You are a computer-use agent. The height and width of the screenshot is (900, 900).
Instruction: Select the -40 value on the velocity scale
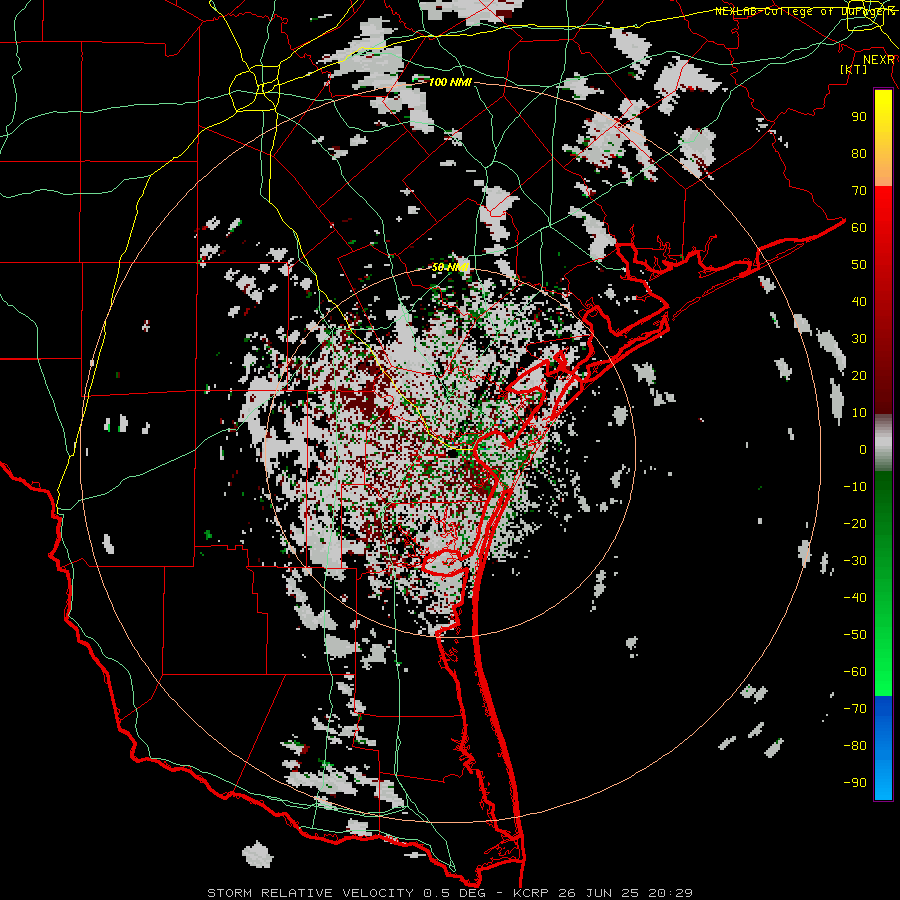(x=855, y=598)
